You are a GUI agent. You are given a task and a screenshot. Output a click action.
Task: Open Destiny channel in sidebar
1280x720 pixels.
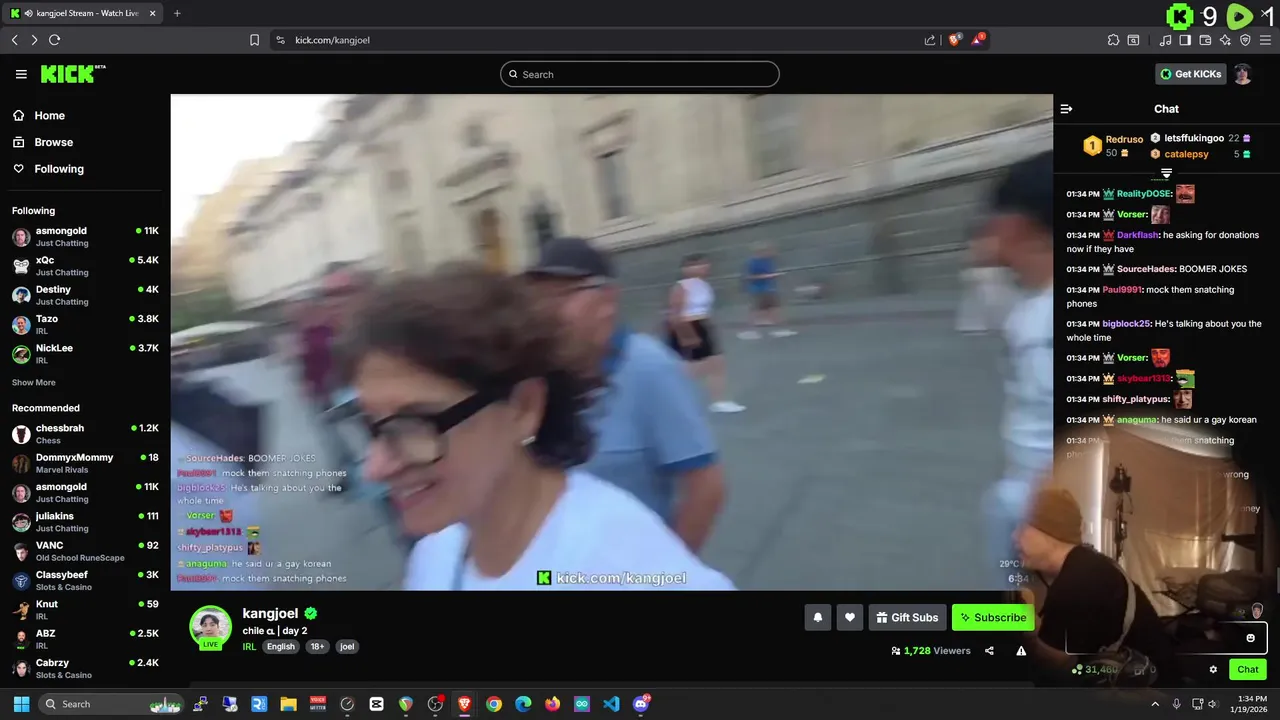coord(85,295)
